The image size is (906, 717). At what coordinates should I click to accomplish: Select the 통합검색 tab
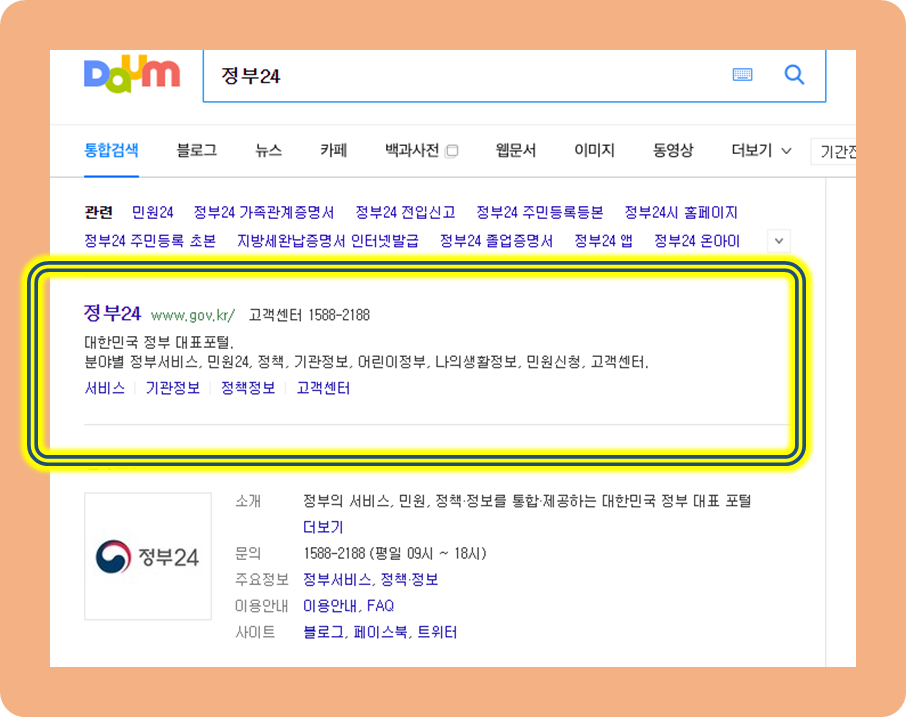click(x=111, y=150)
